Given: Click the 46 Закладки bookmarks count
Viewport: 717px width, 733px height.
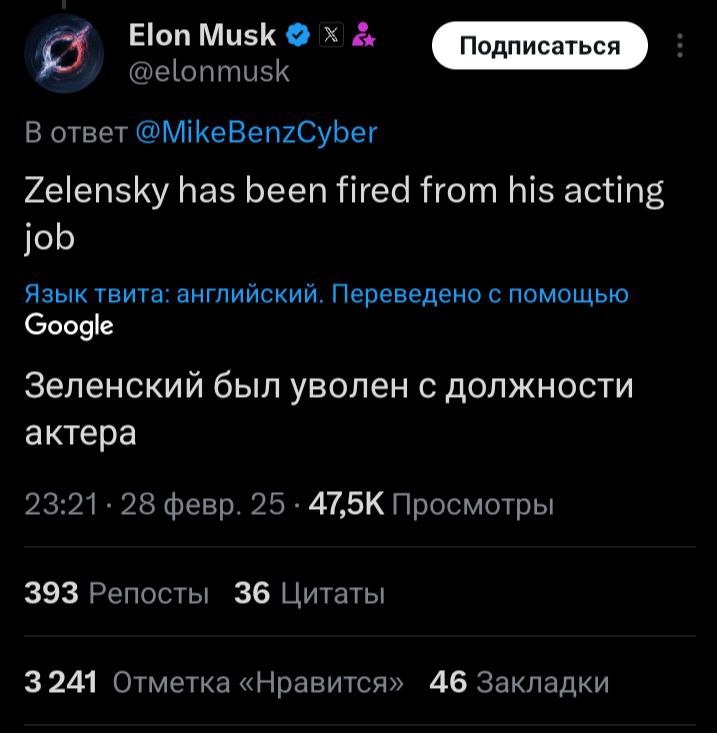Looking at the screenshot, I should pyautogui.click(x=518, y=682).
